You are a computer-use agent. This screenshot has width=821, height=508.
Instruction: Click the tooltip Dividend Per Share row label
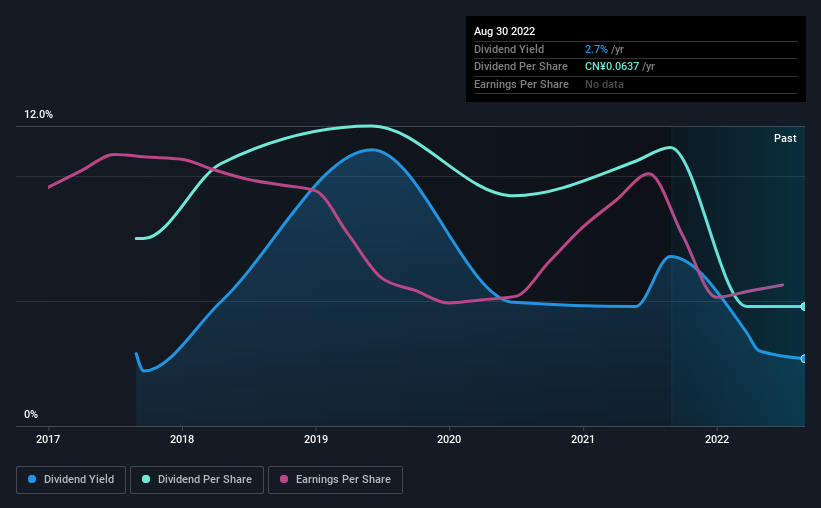point(521,67)
